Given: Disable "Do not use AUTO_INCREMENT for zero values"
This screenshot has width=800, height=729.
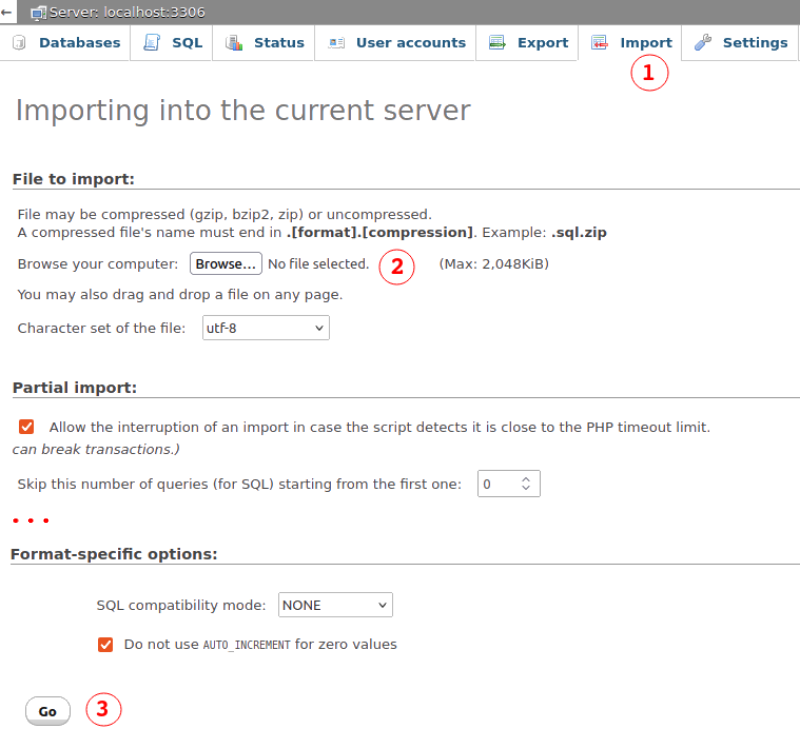Looking at the screenshot, I should 105,645.
